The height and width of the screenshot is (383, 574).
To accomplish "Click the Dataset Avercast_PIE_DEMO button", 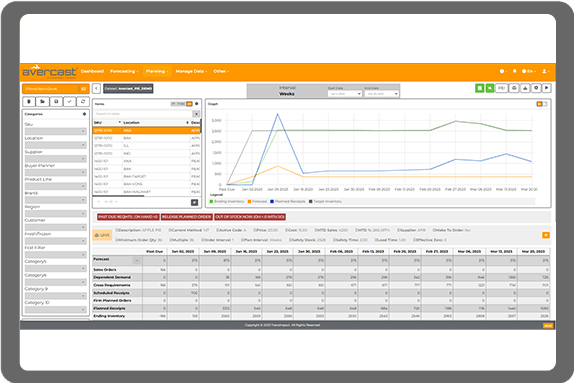I will (x=128, y=89).
